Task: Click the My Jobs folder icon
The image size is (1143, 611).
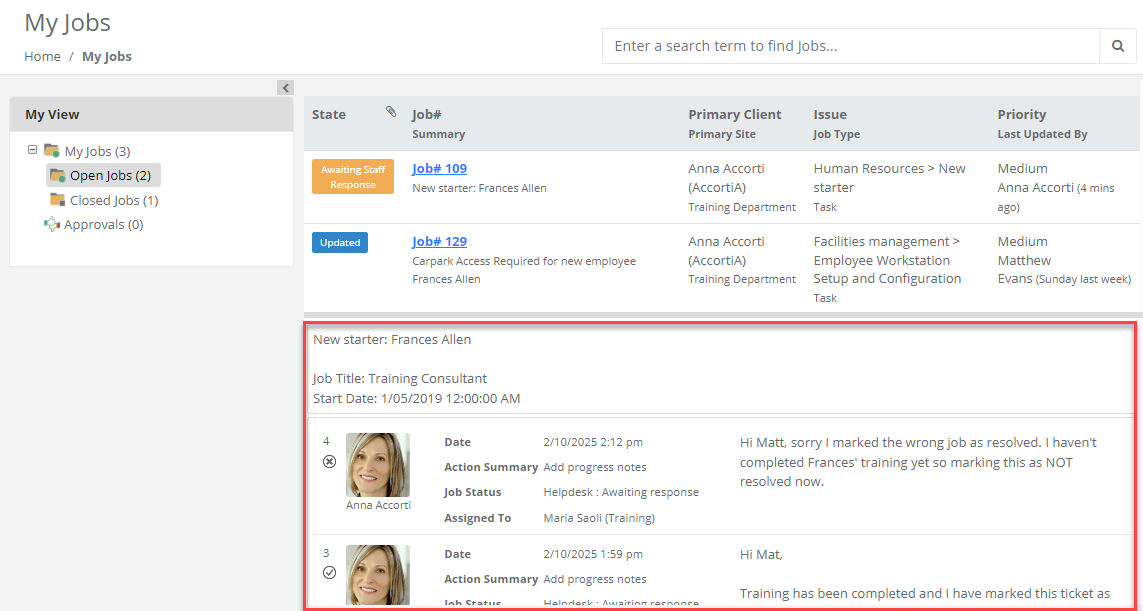Action: click(x=52, y=151)
